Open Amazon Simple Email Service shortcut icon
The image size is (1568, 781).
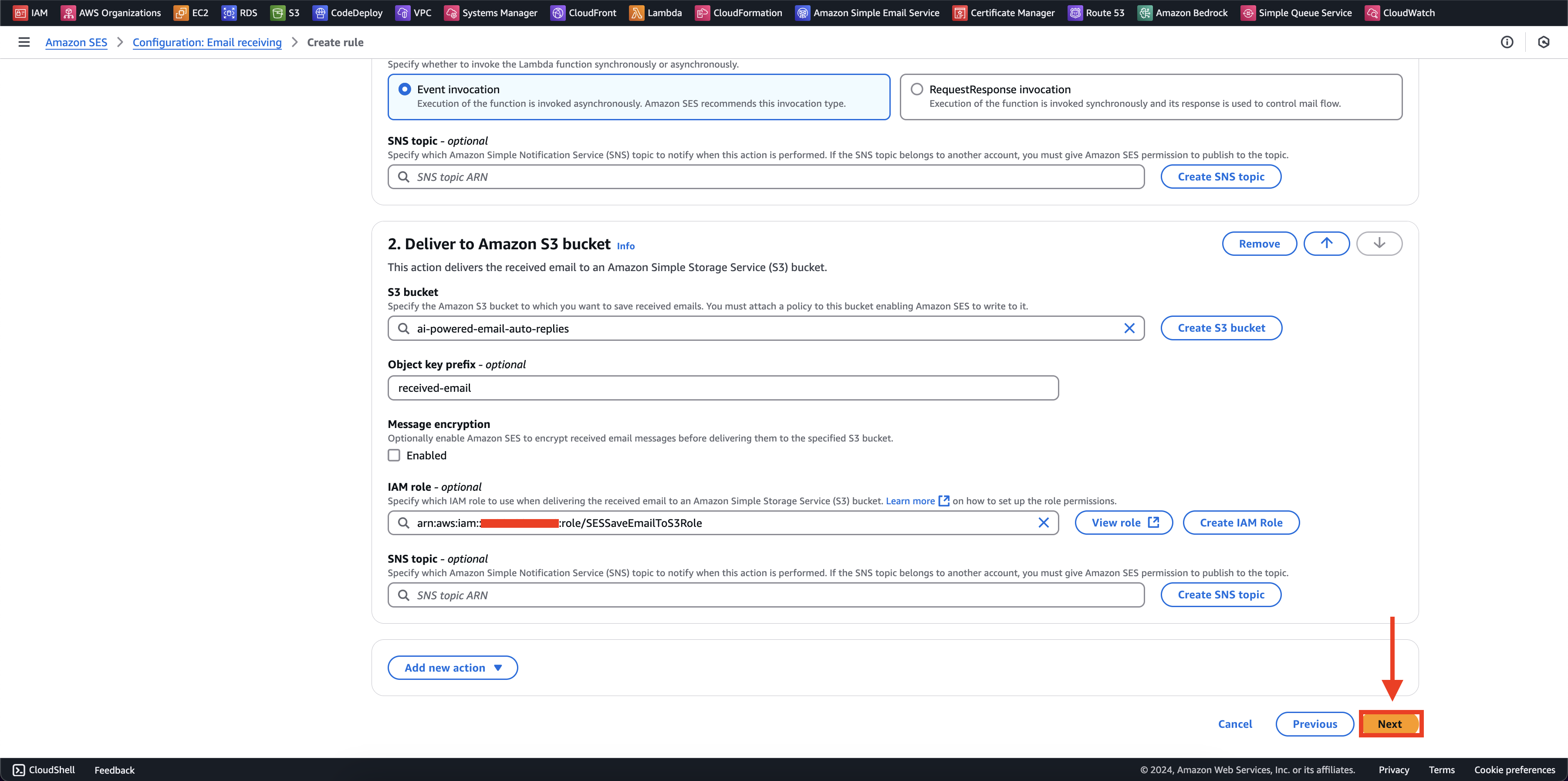tap(803, 13)
